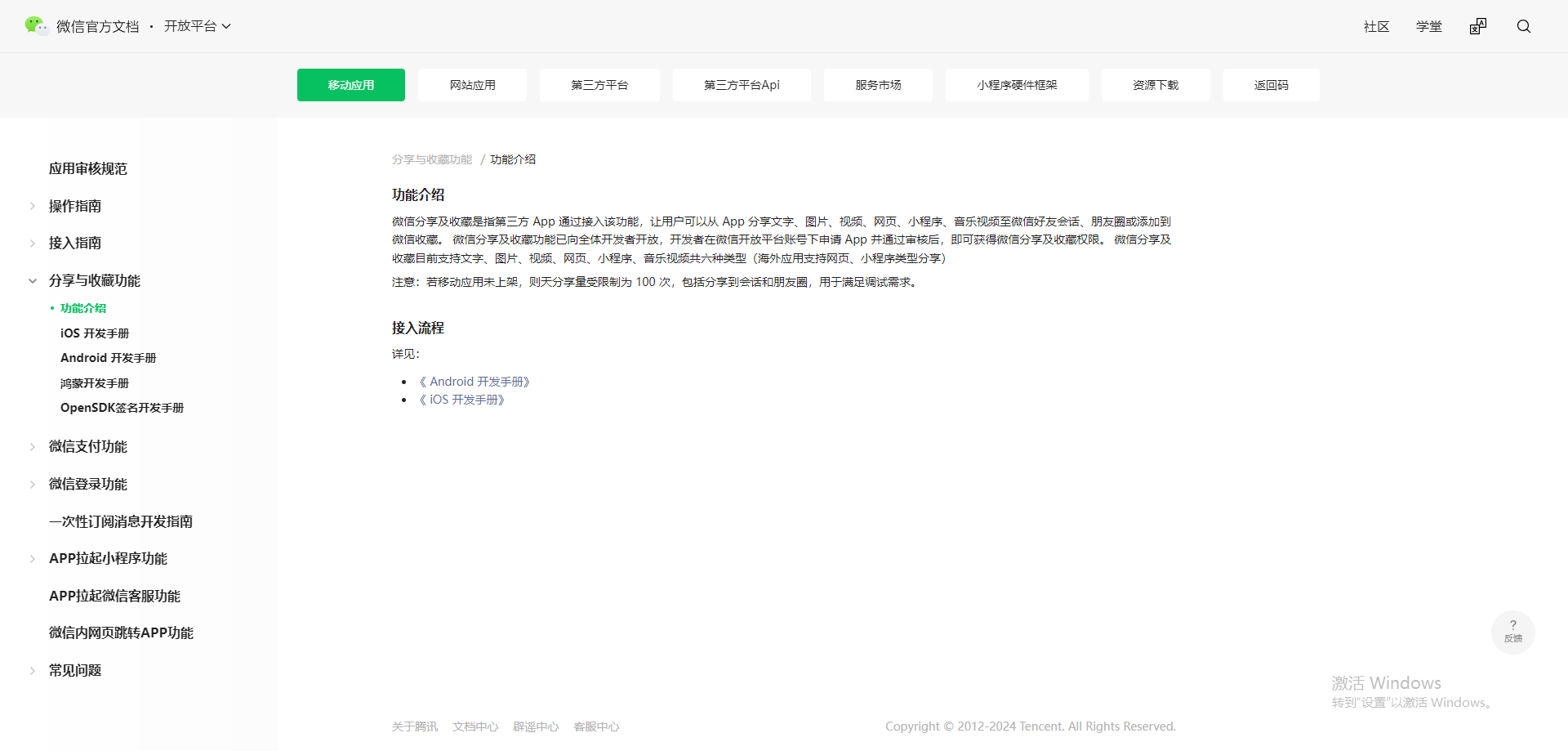Select 分享与收藏功能 in the sidebar
Image resolution: width=1568 pixels, height=751 pixels.
(x=95, y=280)
